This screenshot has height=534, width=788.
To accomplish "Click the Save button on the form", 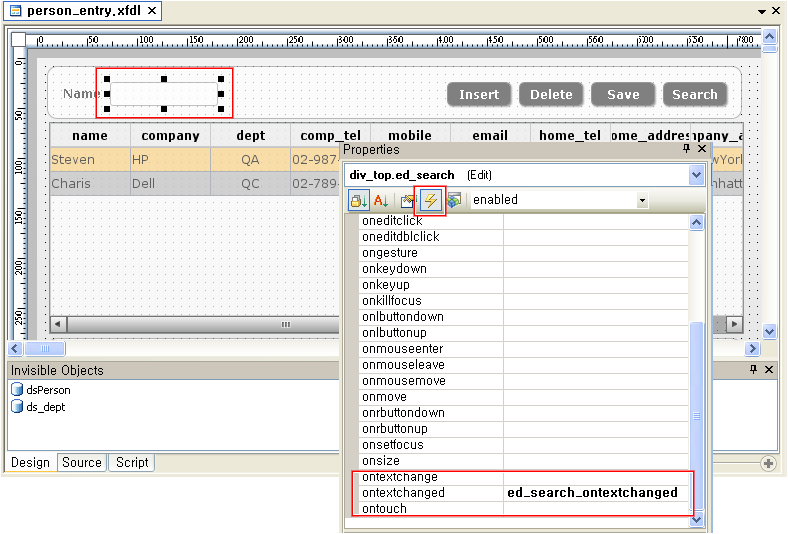I will click(623, 94).
